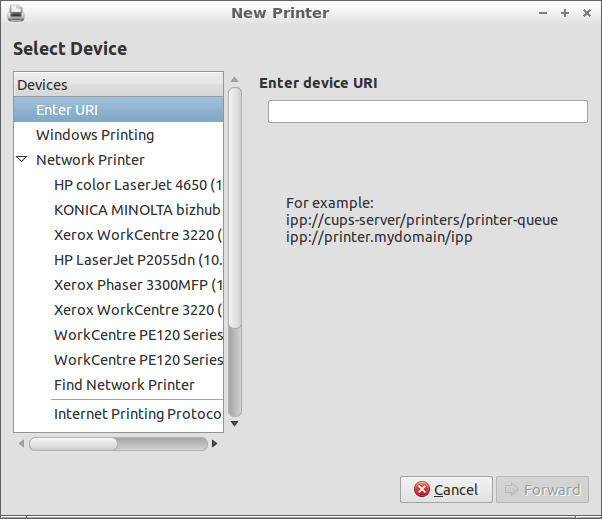Select Enter URI in device list
602x519 pixels.
click(x=67, y=110)
